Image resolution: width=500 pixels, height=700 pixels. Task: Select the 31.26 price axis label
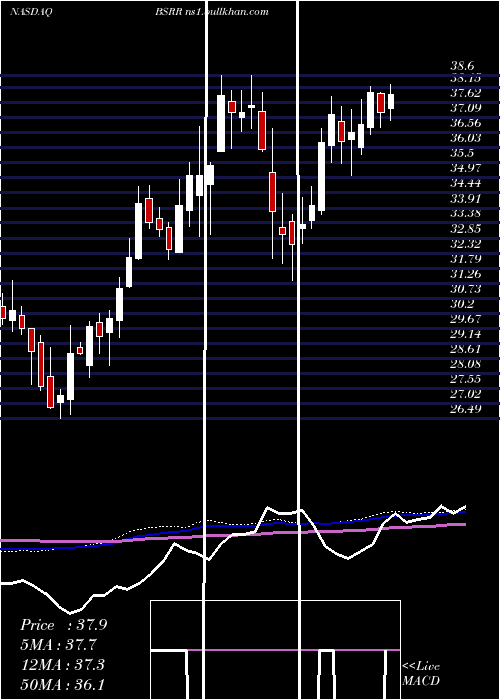[x=466, y=274]
